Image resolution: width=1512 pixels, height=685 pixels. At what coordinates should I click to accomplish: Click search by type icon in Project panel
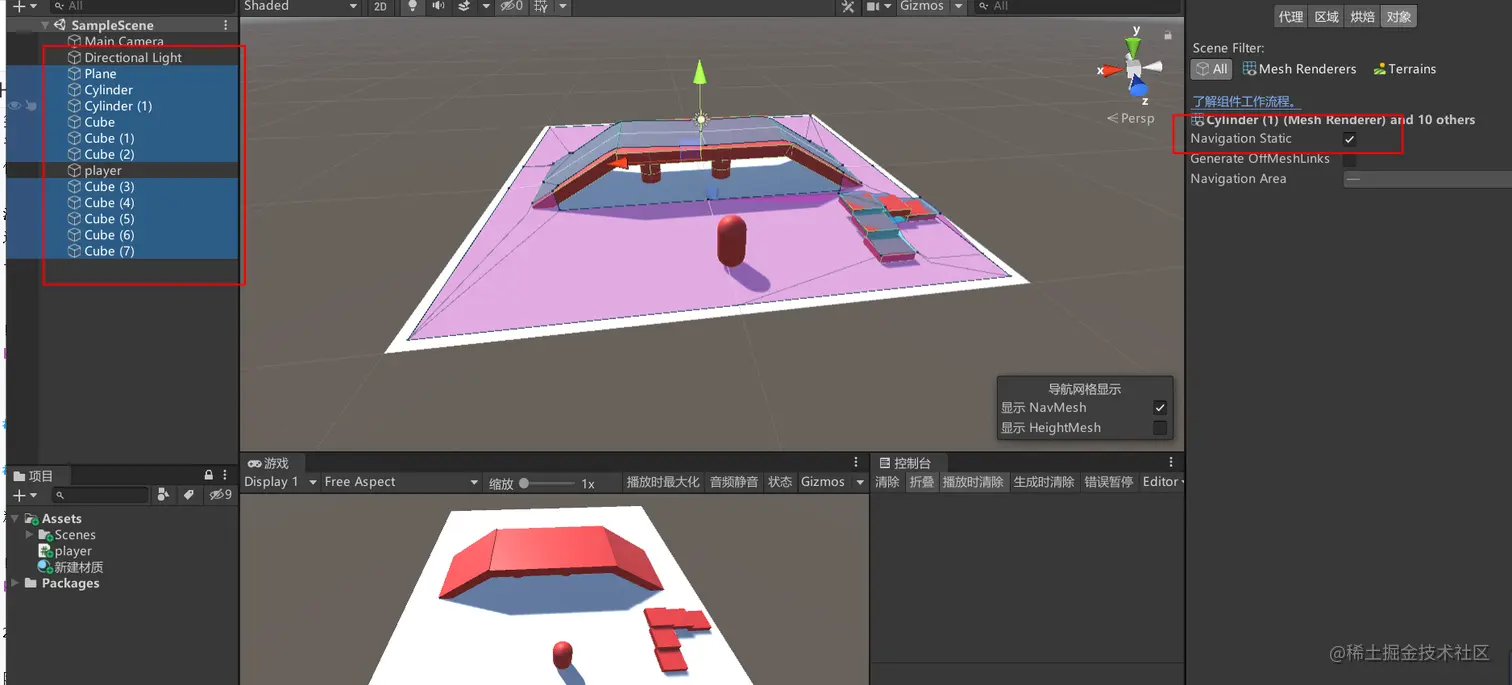point(165,495)
